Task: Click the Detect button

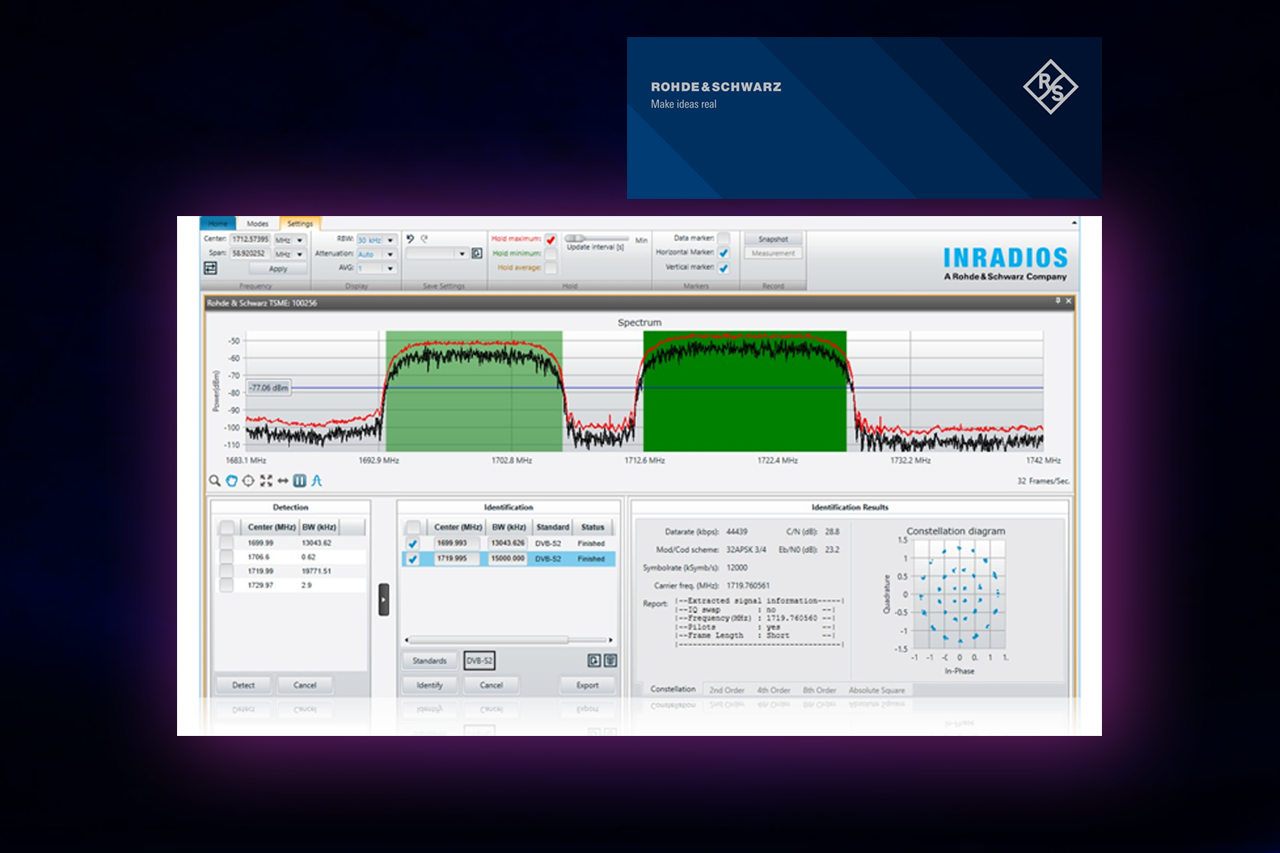Action: 243,685
